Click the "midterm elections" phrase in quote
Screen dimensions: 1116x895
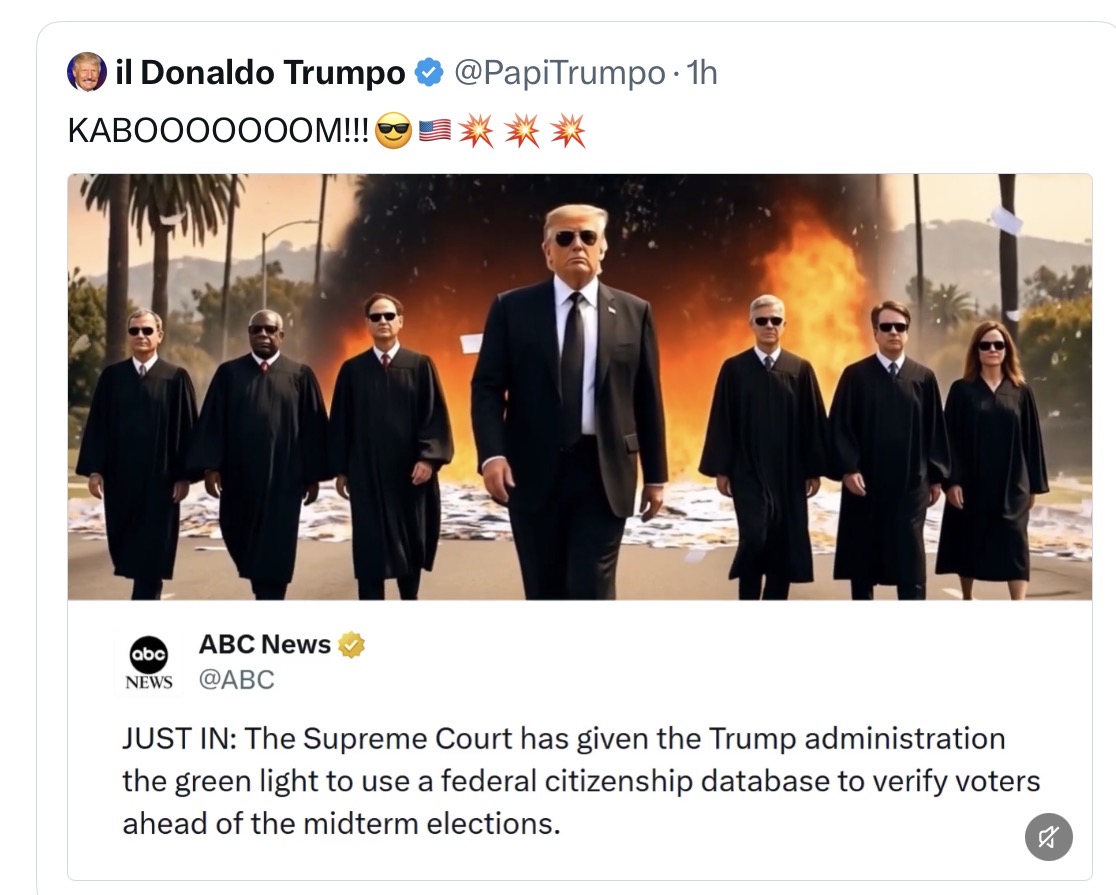coord(432,824)
